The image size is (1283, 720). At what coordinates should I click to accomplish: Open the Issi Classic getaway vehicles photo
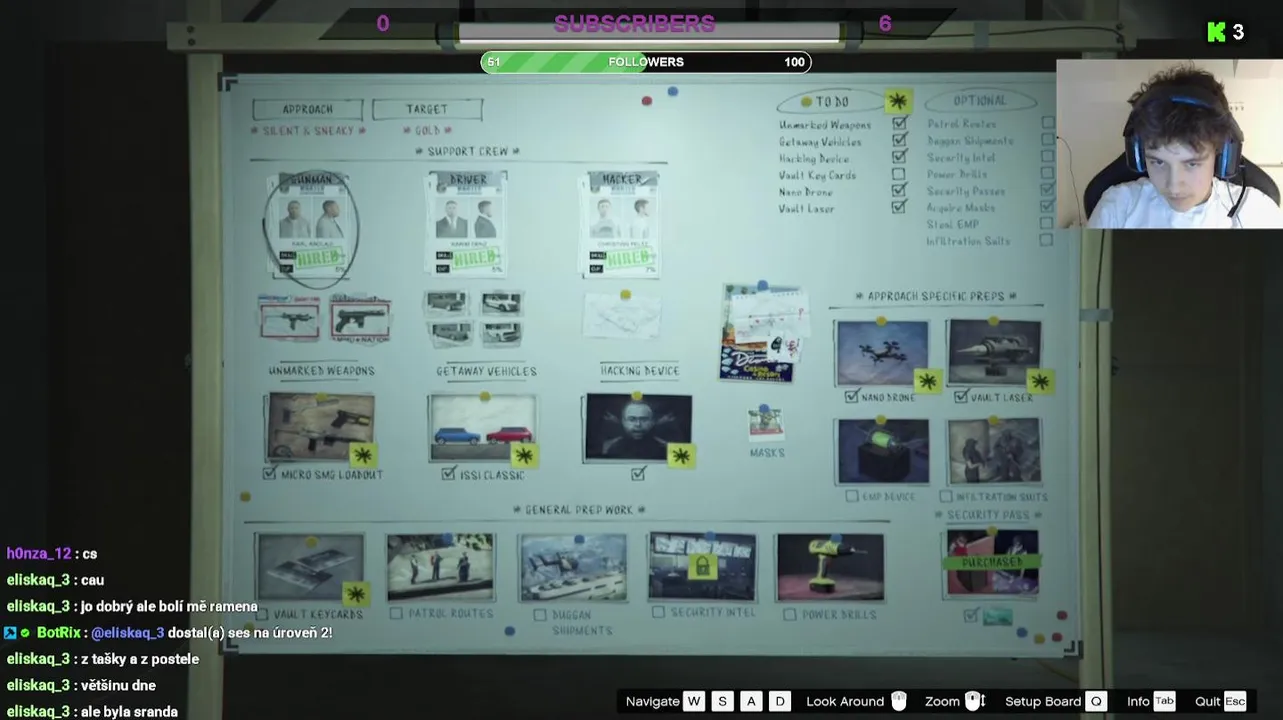tap(482, 427)
